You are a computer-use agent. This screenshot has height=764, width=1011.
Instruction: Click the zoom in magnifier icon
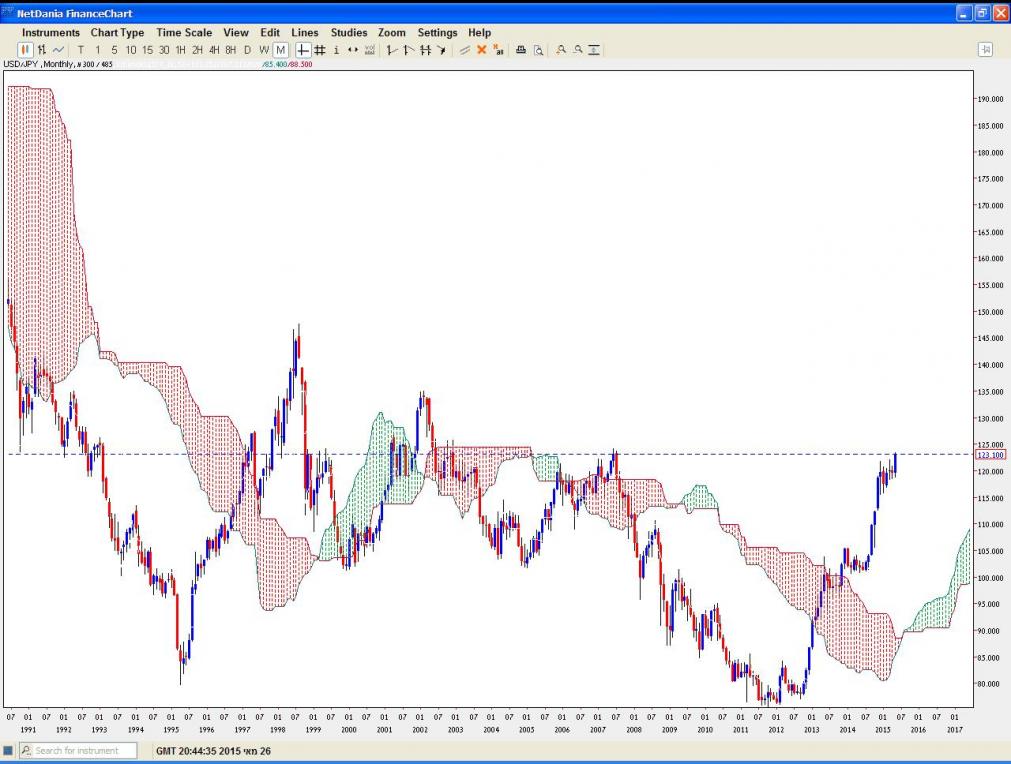[x=561, y=50]
